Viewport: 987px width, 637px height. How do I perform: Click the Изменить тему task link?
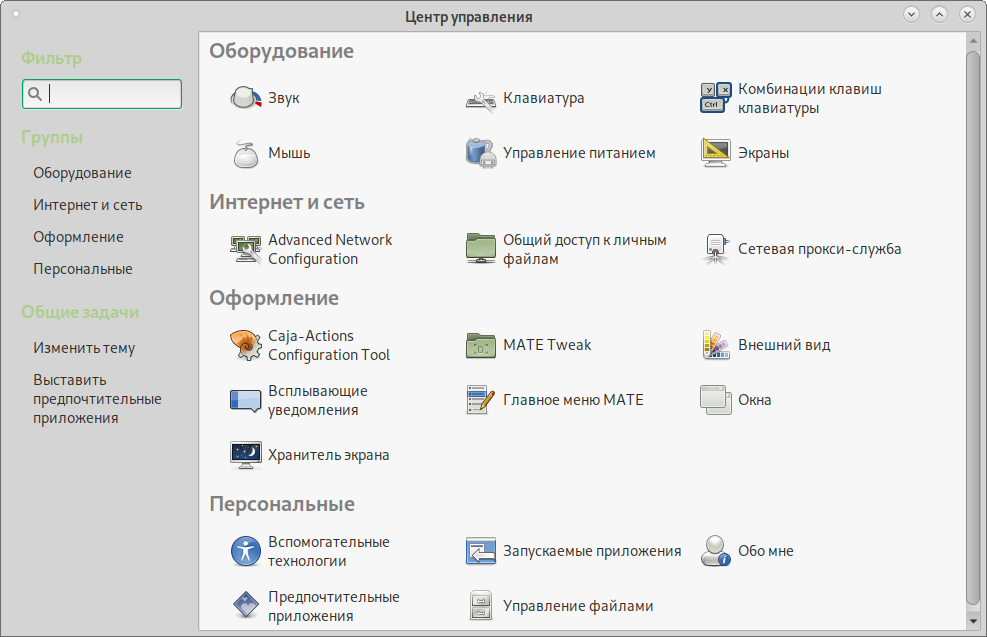84,348
